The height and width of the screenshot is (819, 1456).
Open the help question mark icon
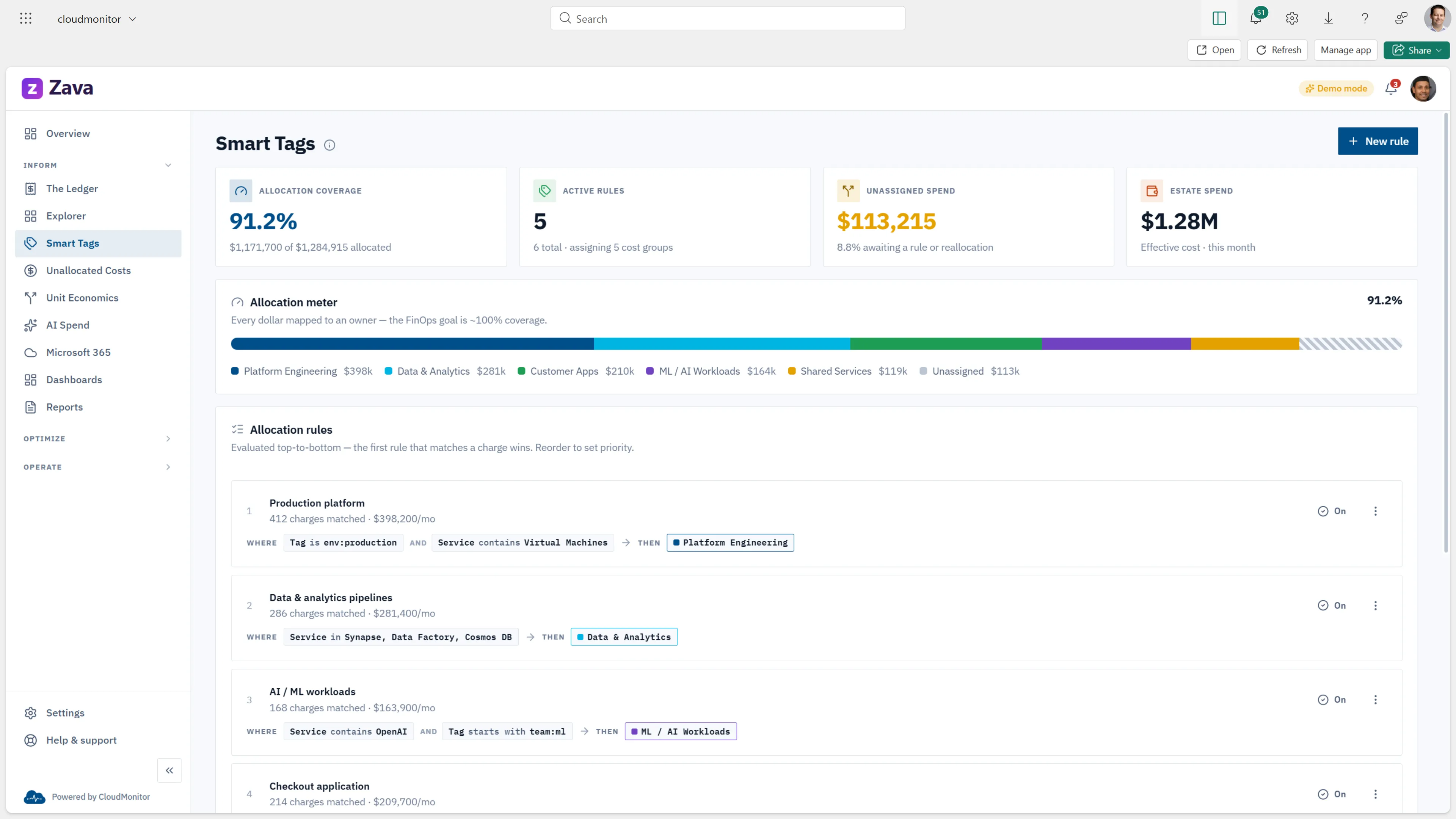point(1365,19)
